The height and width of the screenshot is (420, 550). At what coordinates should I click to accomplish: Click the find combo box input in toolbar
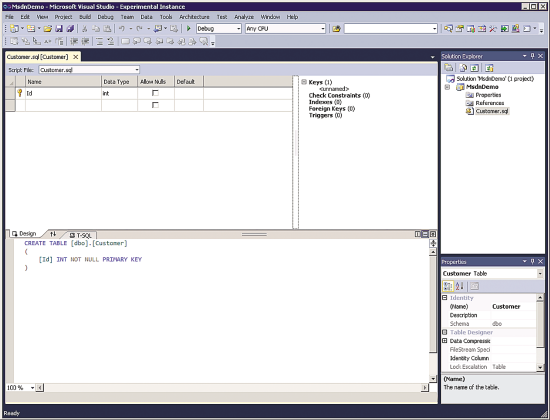388,29
